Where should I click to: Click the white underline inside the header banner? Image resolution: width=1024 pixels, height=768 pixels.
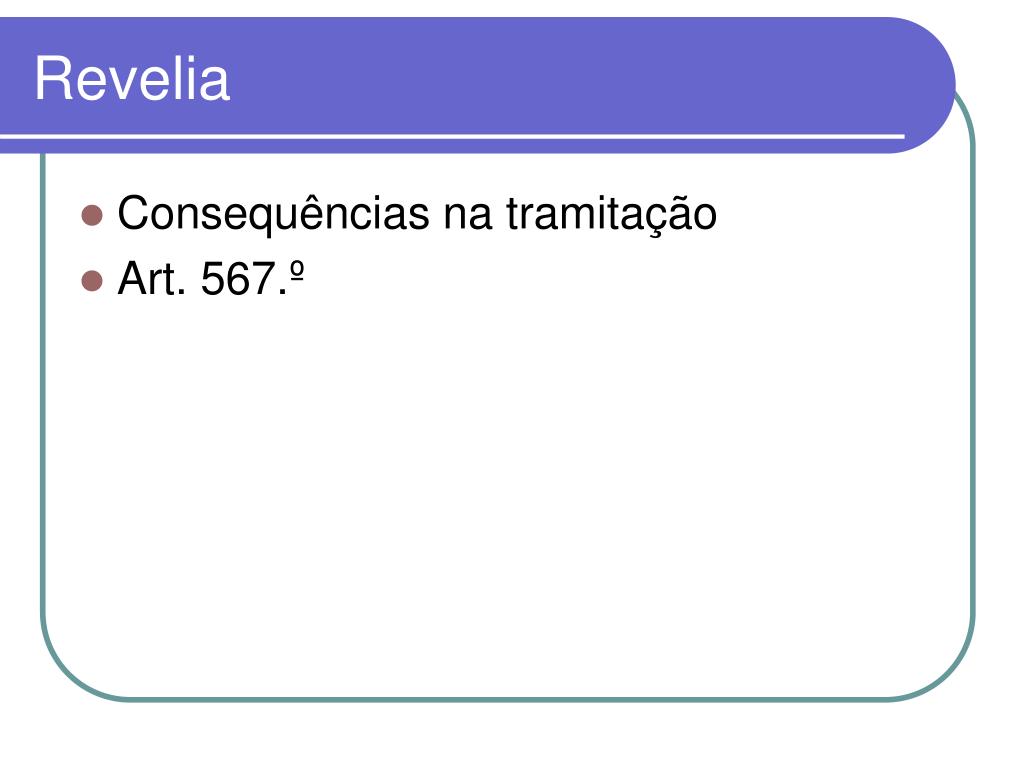coord(452,136)
